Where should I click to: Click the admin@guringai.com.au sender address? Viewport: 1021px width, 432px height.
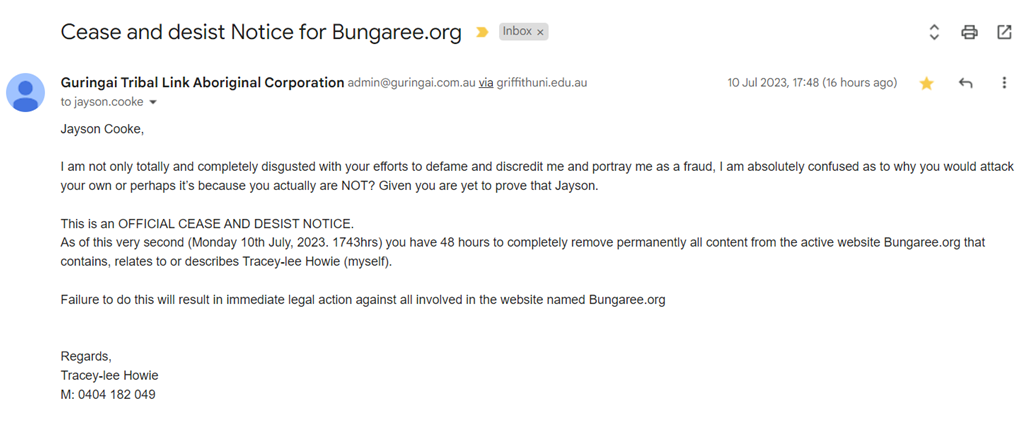pos(411,83)
